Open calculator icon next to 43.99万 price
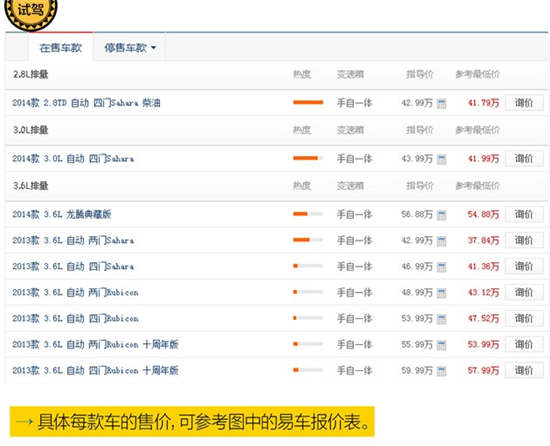The width and height of the screenshot is (550, 446). pos(442,159)
